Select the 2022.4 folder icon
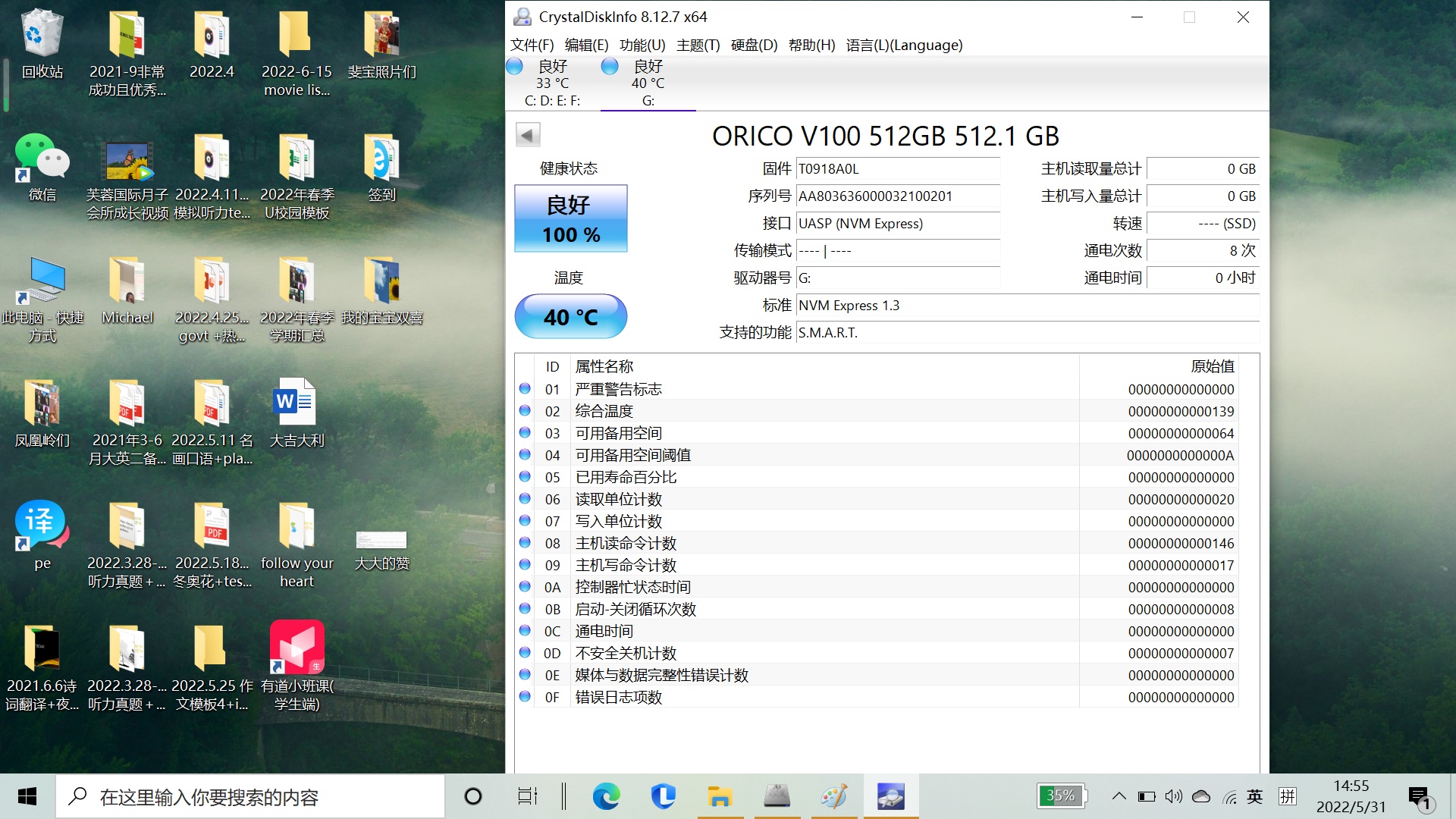 click(212, 44)
